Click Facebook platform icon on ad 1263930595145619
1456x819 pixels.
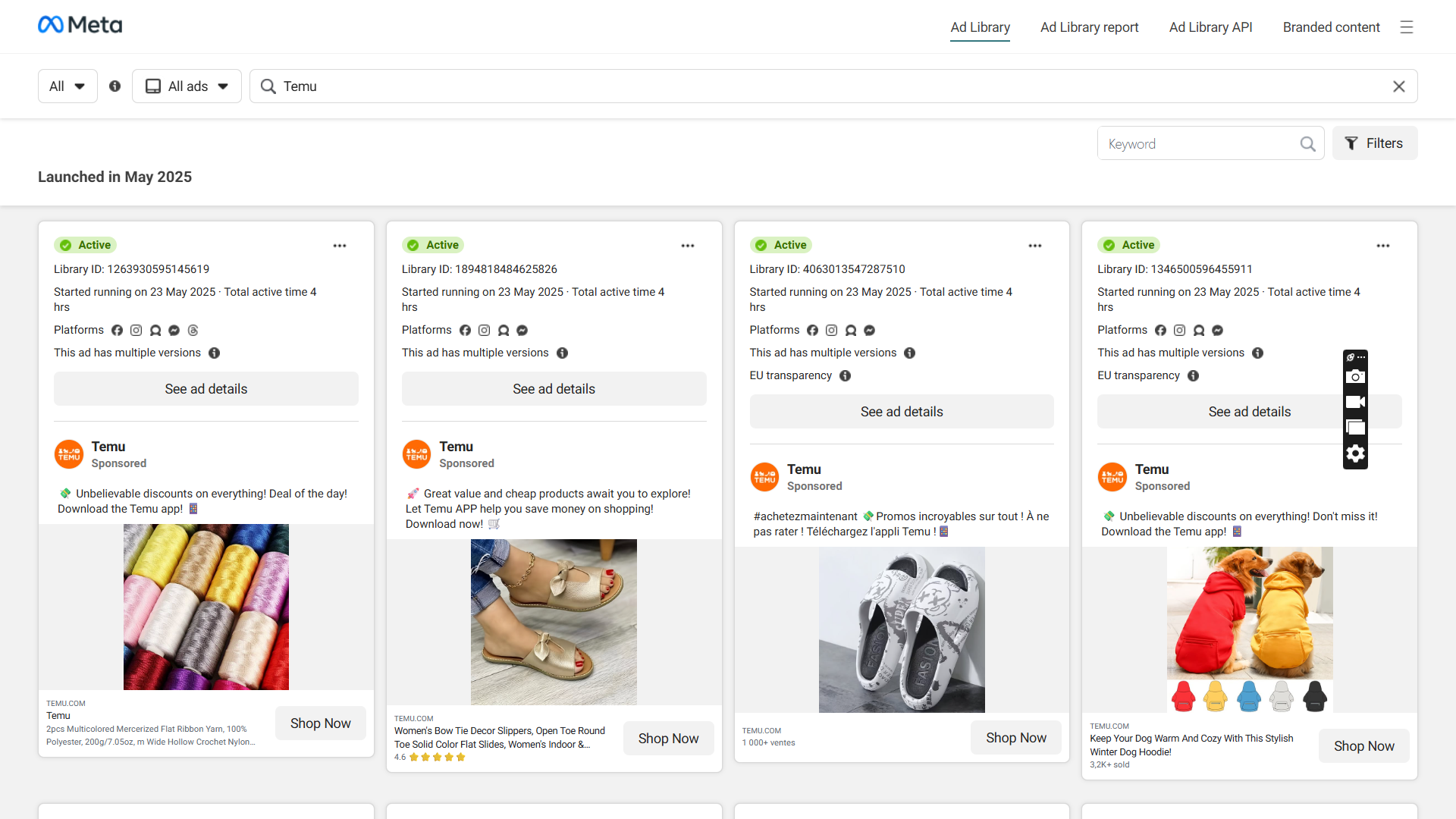(117, 331)
